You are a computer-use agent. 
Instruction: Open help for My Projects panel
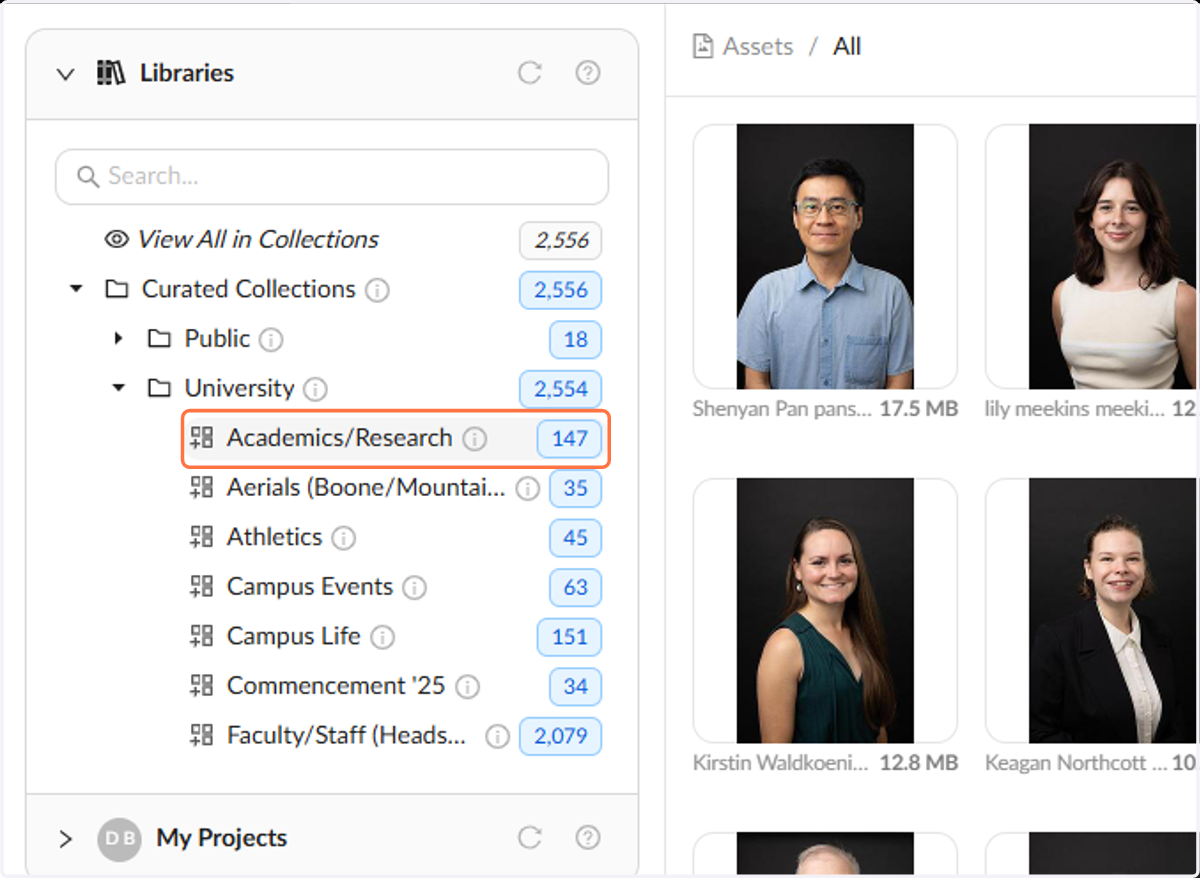(588, 838)
